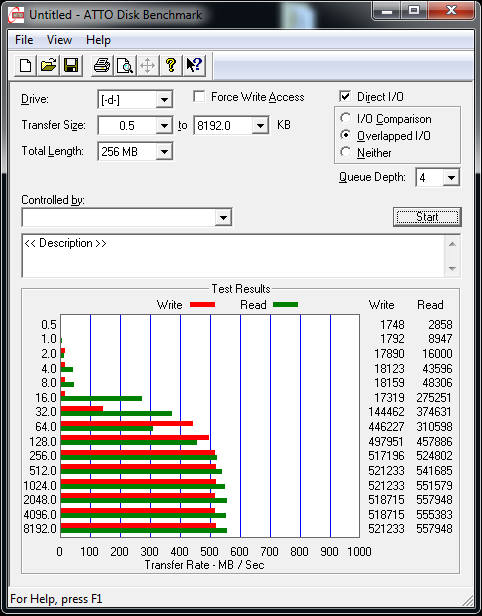This screenshot has height=616, width=482.
Task: Expand the Controlled by dropdown
Action: (x=223, y=217)
